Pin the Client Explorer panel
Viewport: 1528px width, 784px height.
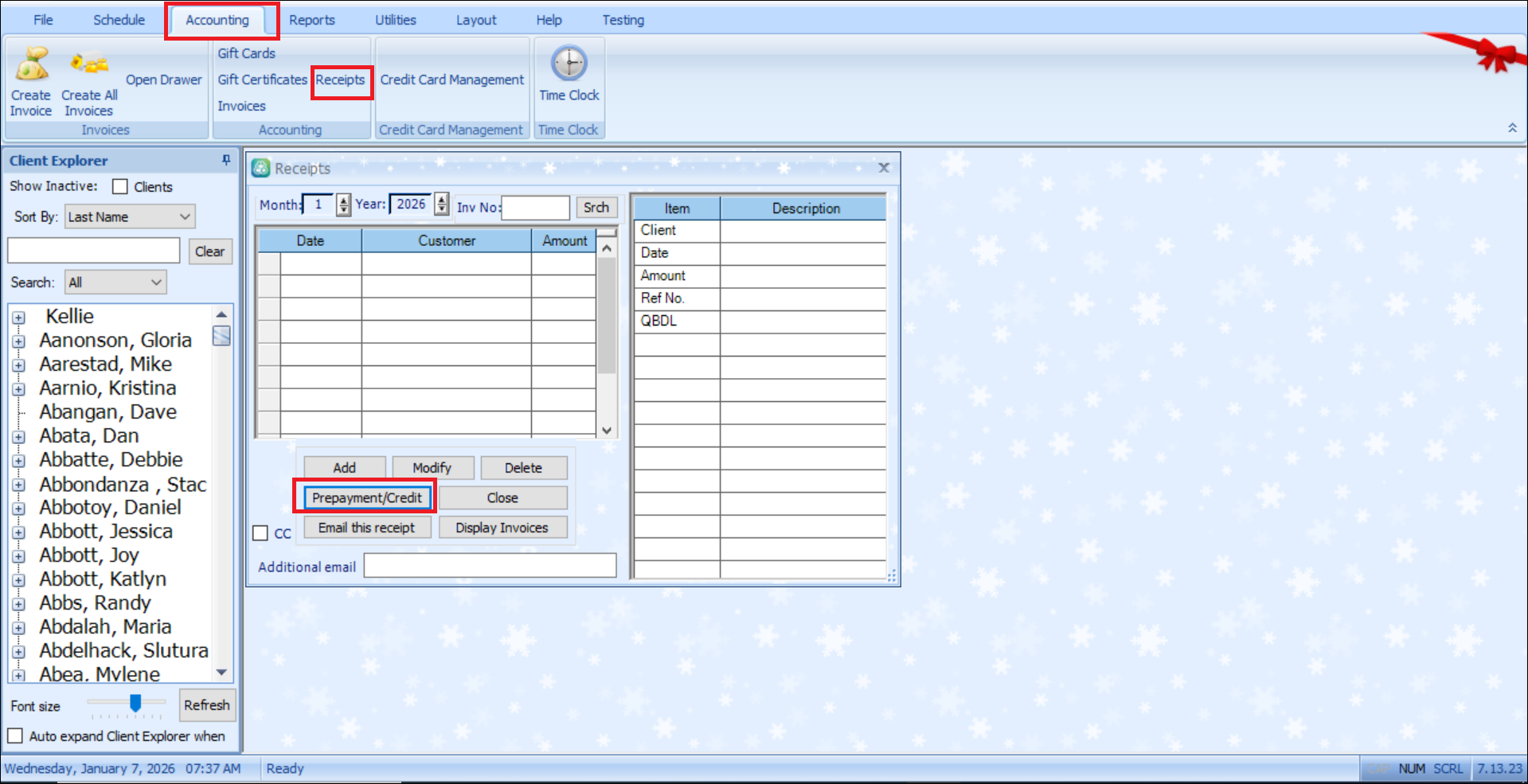[x=226, y=161]
